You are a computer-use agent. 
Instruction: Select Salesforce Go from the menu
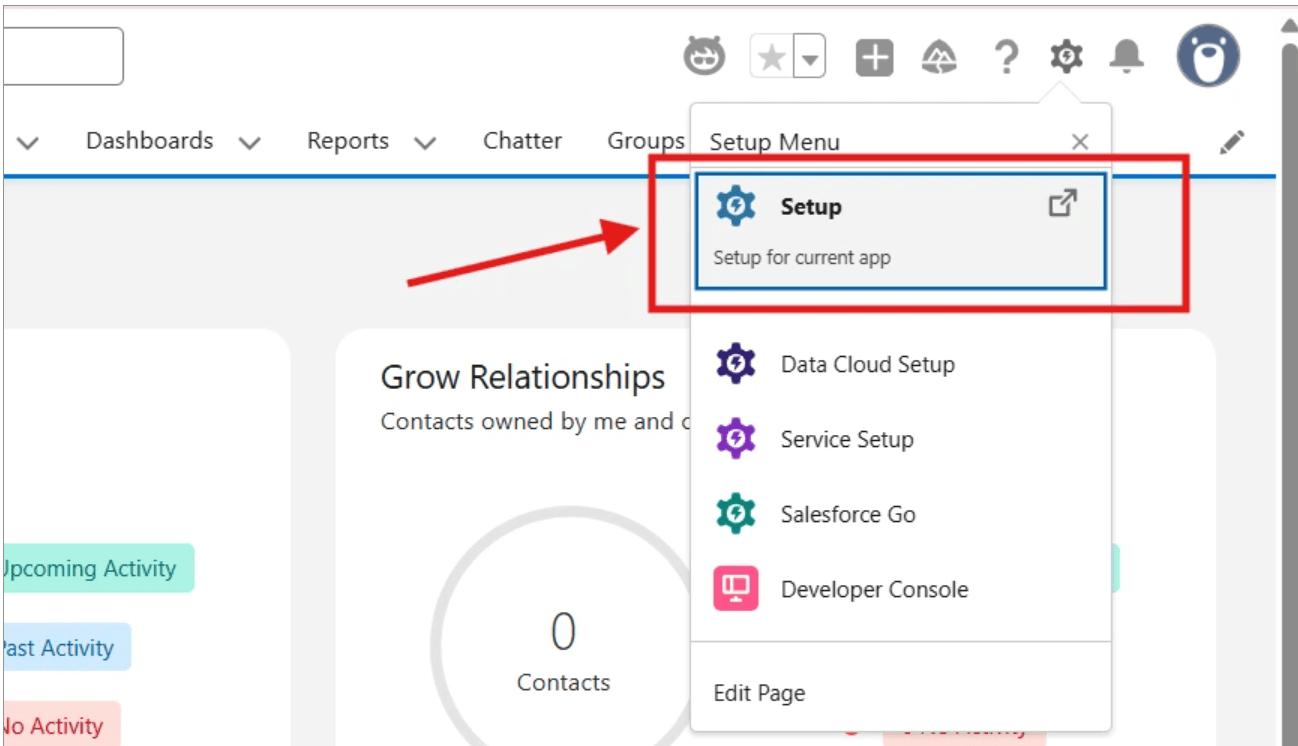pos(847,514)
